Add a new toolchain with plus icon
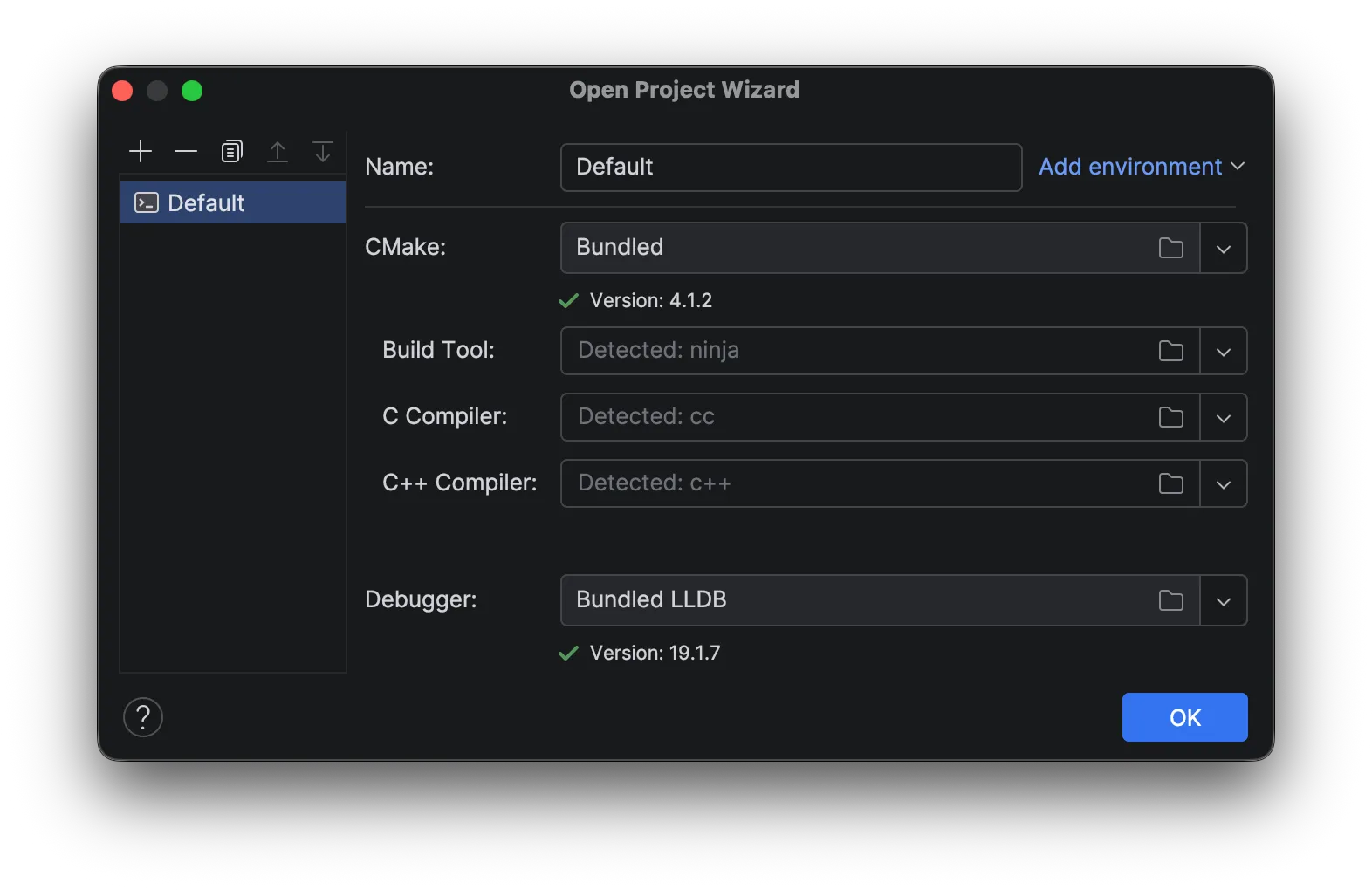This screenshot has height=890, width=1372. tap(141, 152)
